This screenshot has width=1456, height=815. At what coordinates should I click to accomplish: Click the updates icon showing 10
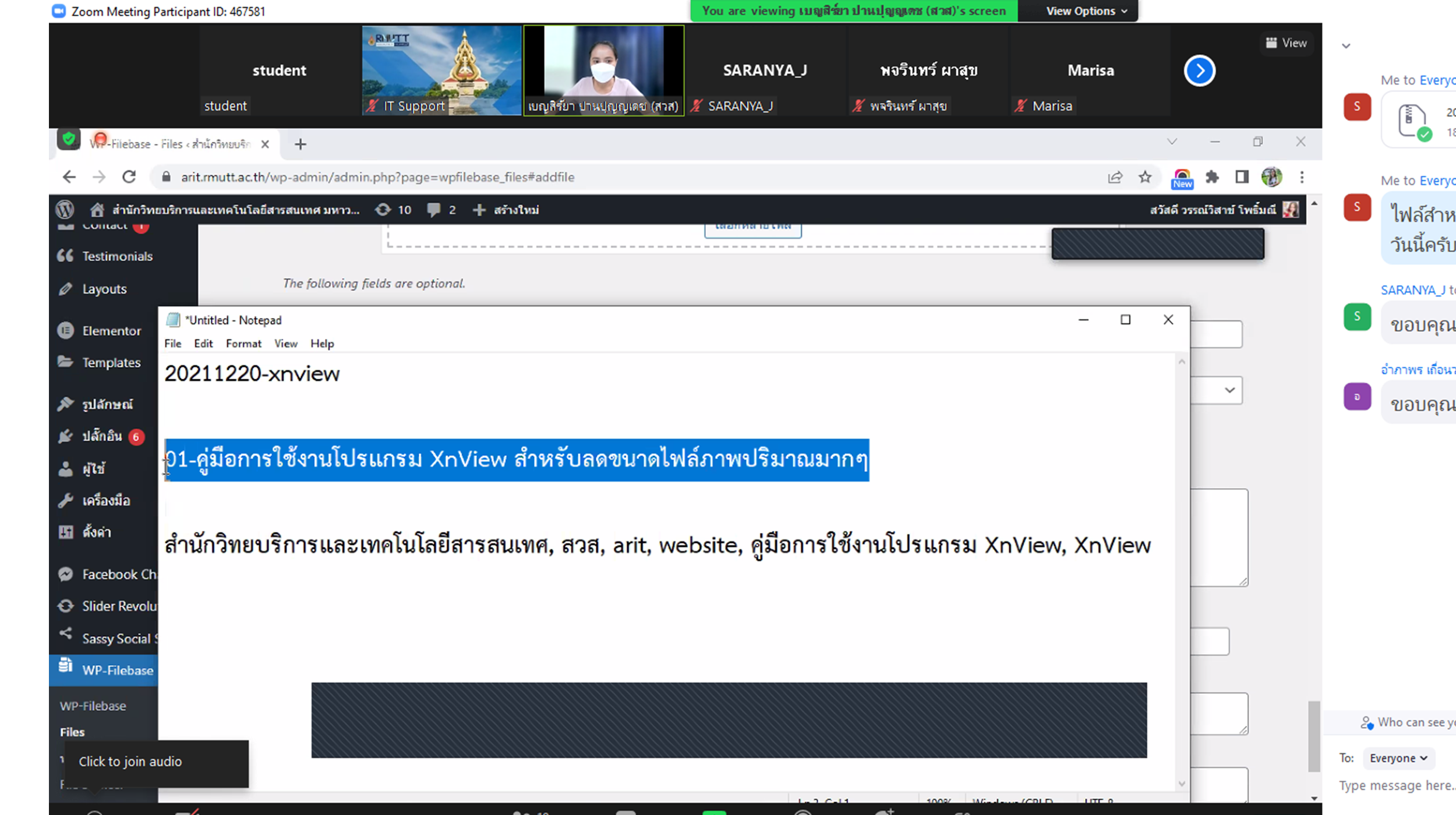[383, 210]
